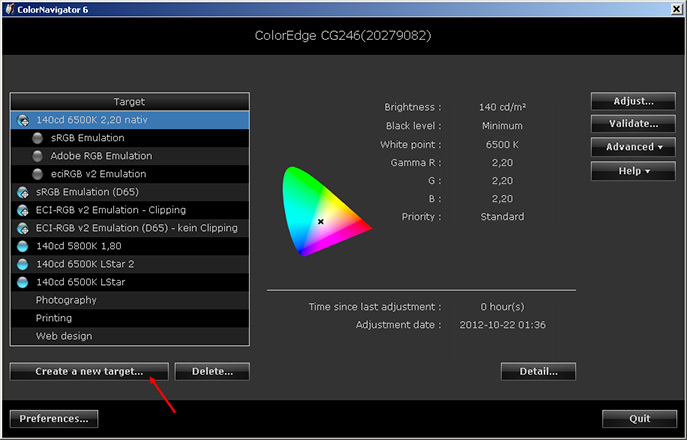Select the Photography preset row
This screenshot has height=440, width=687.
[130, 300]
